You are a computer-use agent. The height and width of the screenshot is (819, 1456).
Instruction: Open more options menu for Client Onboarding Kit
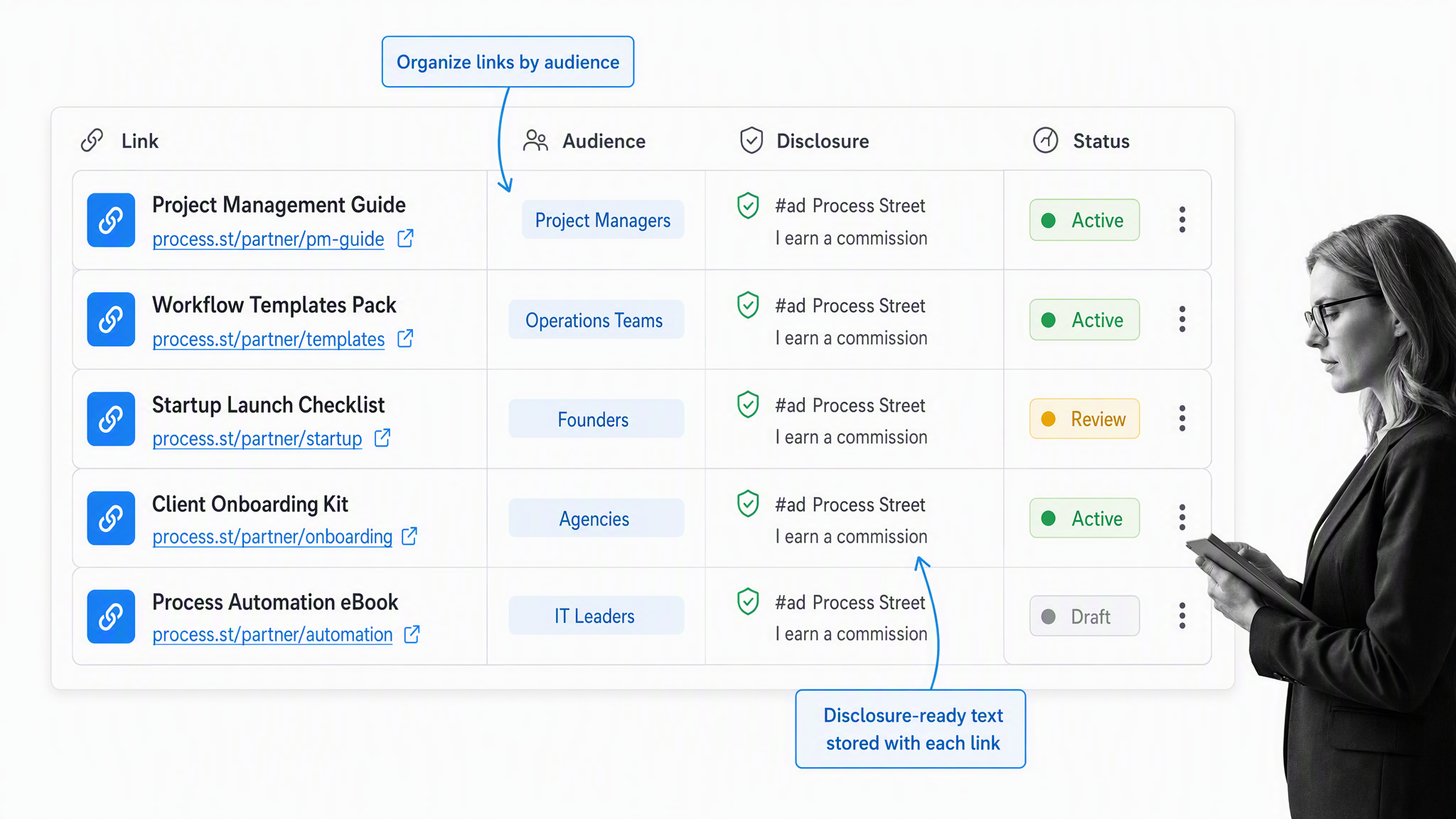pos(1182,518)
